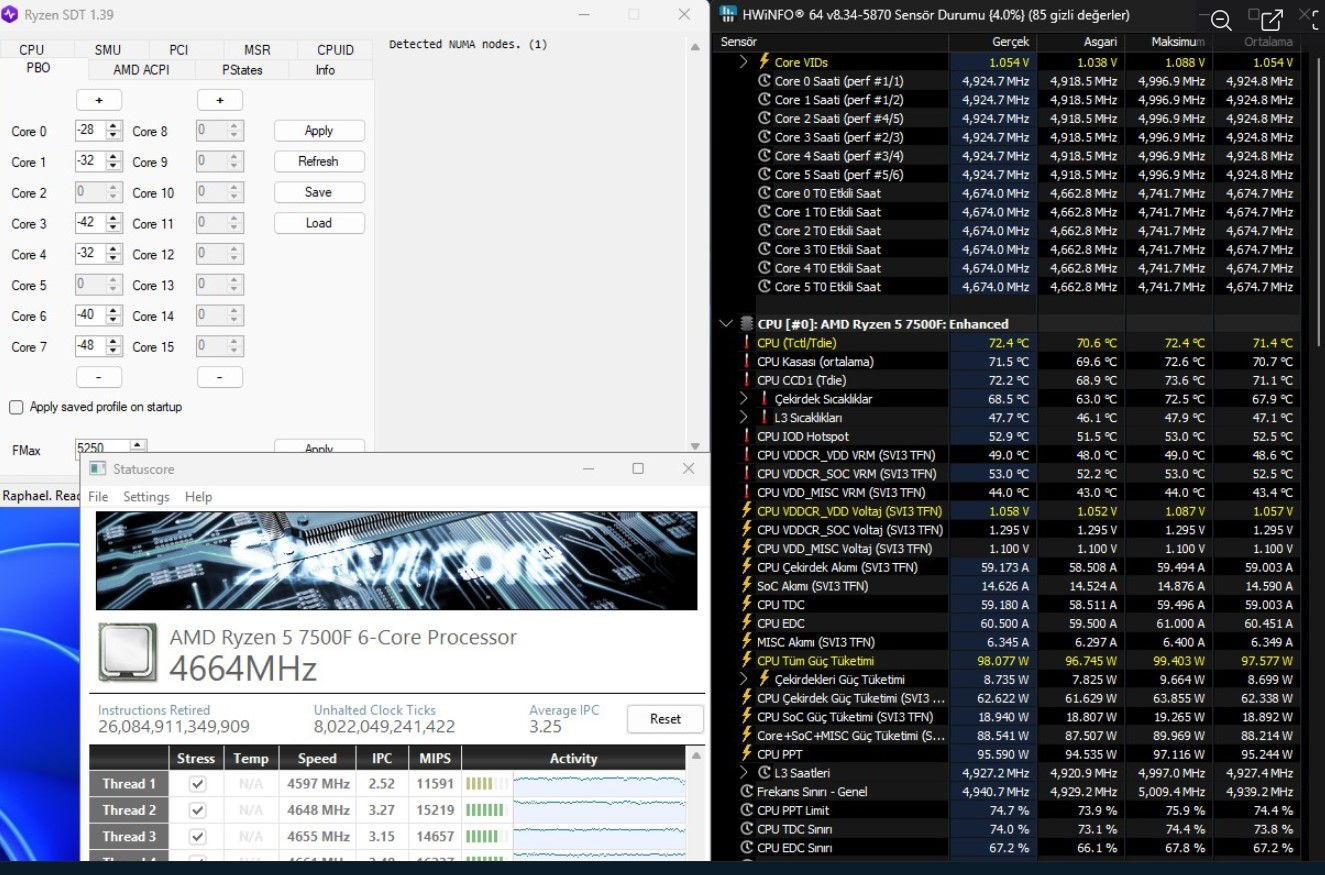Click lightning icon of CPU VDDCR_VDD Voltaj row

(x=746, y=511)
